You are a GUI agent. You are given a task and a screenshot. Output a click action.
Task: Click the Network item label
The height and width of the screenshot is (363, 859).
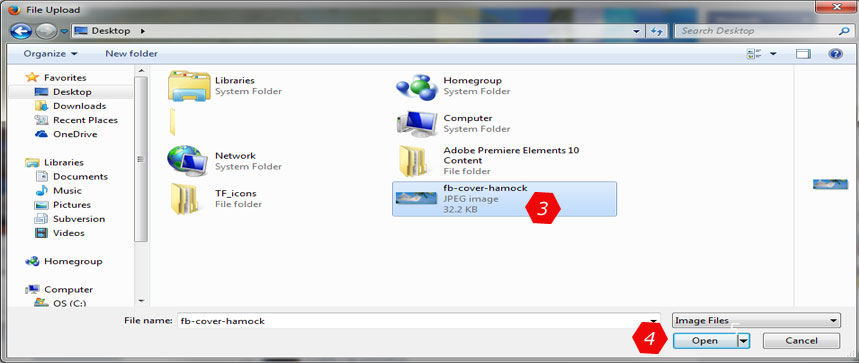click(235, 156)
